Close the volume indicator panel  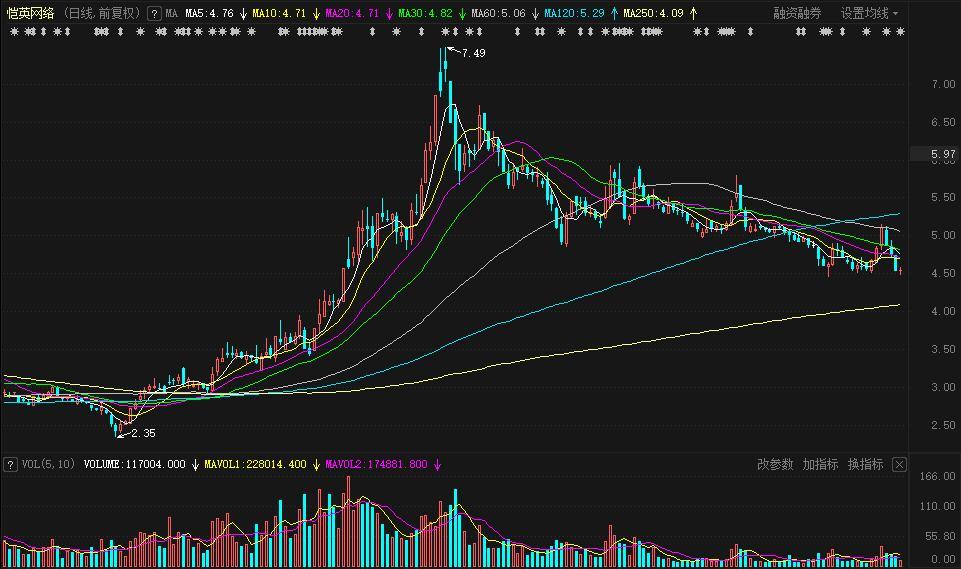(x=899, y=465)
